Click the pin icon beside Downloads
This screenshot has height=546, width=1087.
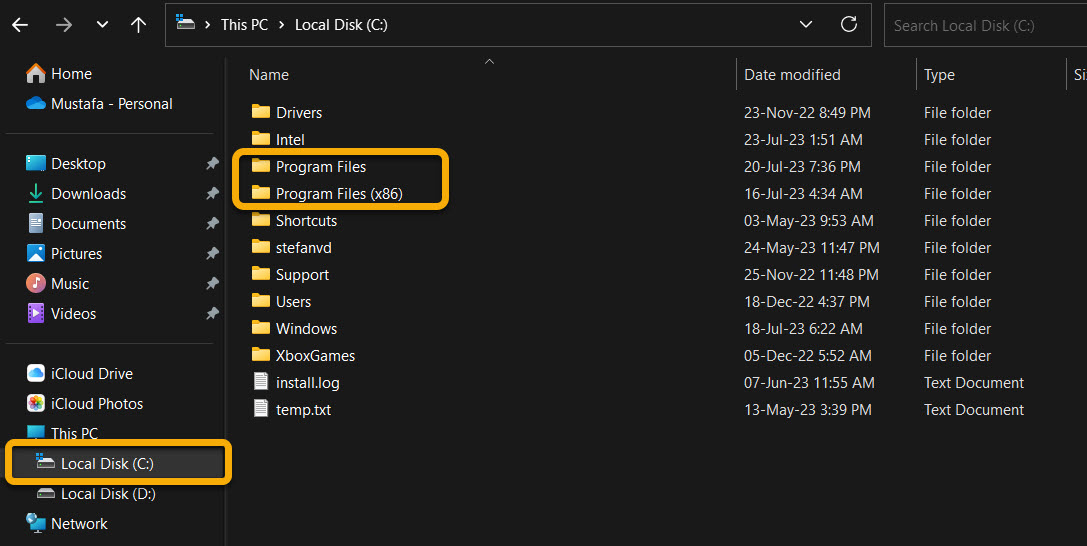(x=212, y=193)
